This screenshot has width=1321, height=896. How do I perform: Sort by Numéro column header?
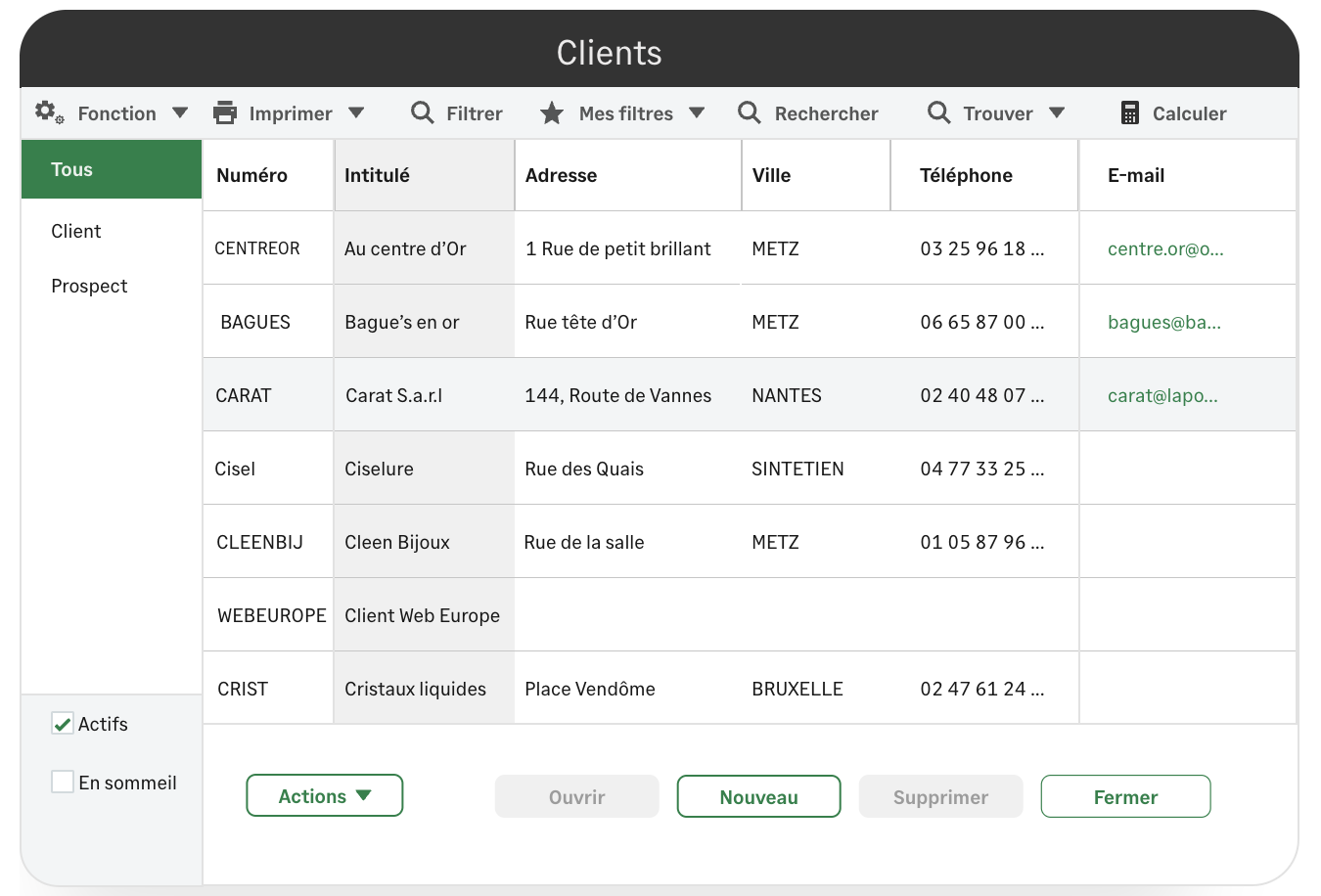point(268,175)
